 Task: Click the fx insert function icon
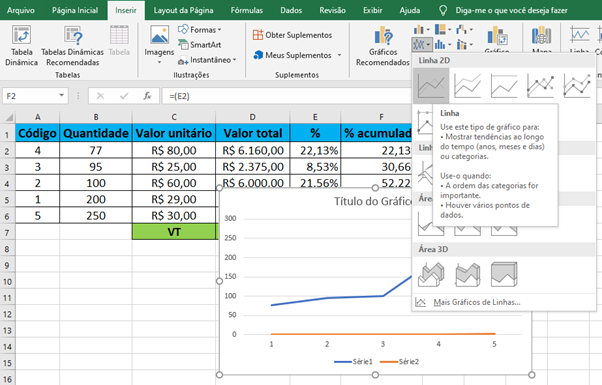[x=147, y=96]
